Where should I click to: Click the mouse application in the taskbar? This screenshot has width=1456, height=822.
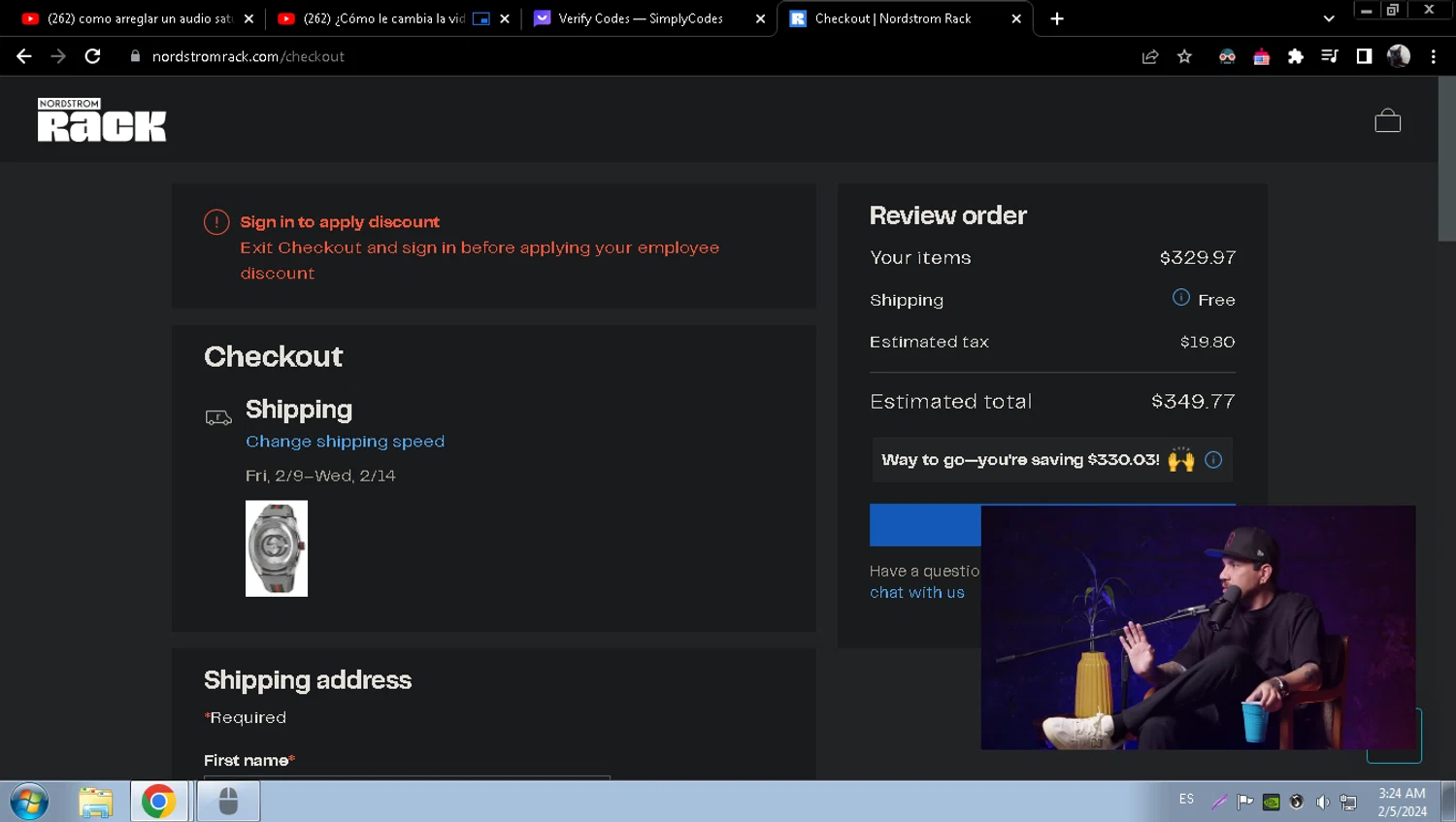click(228, 802)
